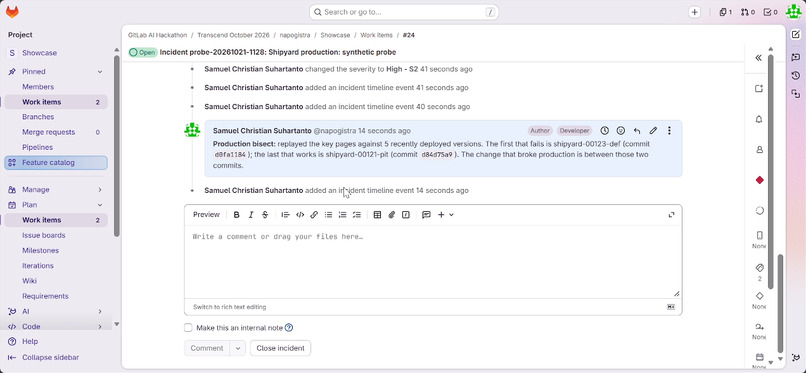Insert a comment template

[x=426, y=215]
